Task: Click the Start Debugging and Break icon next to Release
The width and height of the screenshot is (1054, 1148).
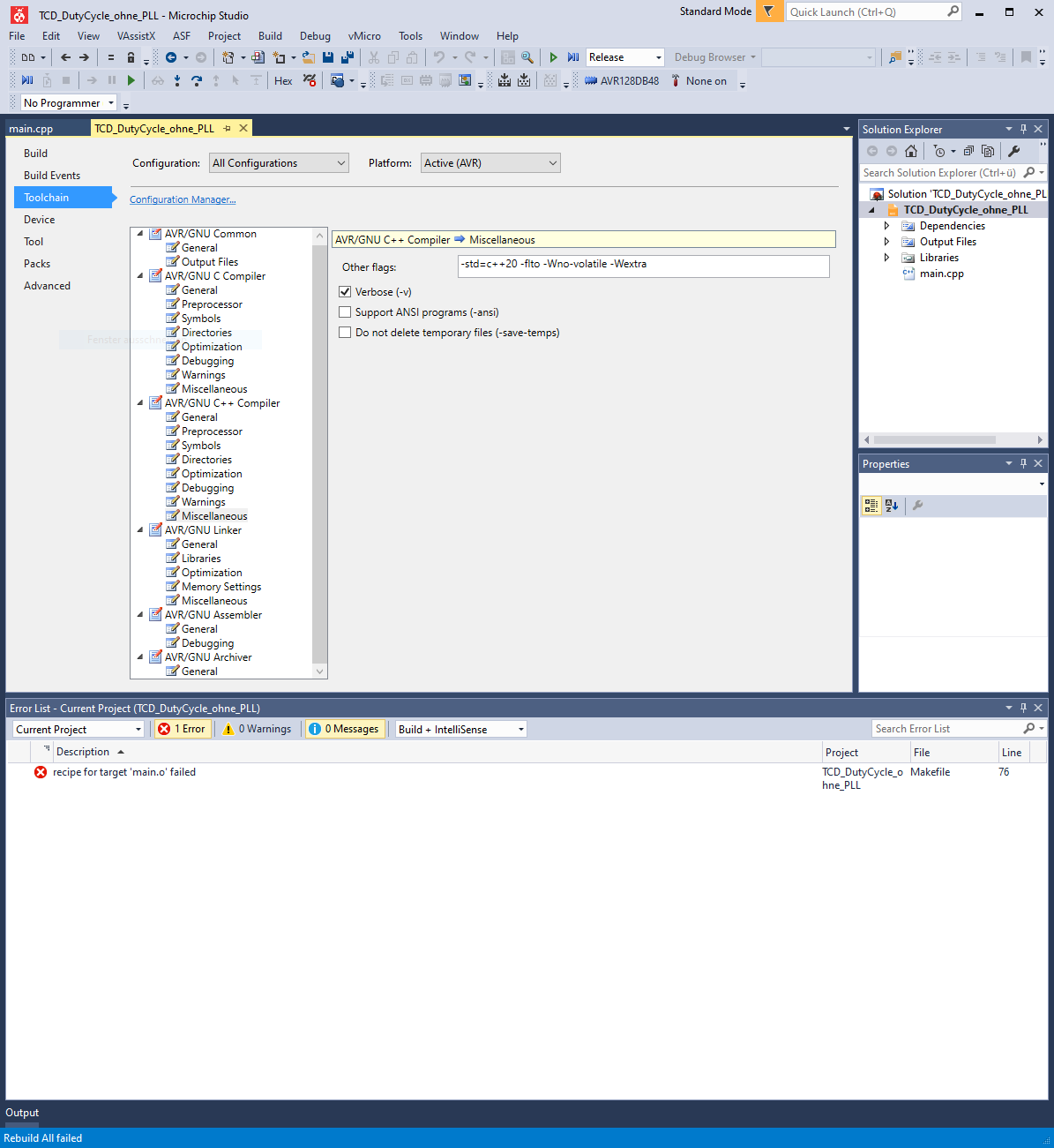Action: pos(573,57)
